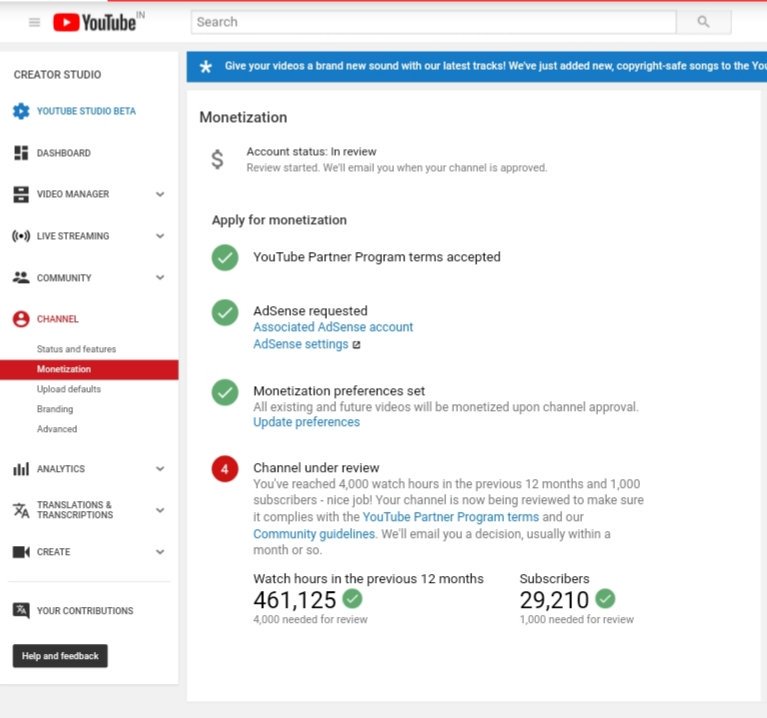Focus the Search input field

433,22
